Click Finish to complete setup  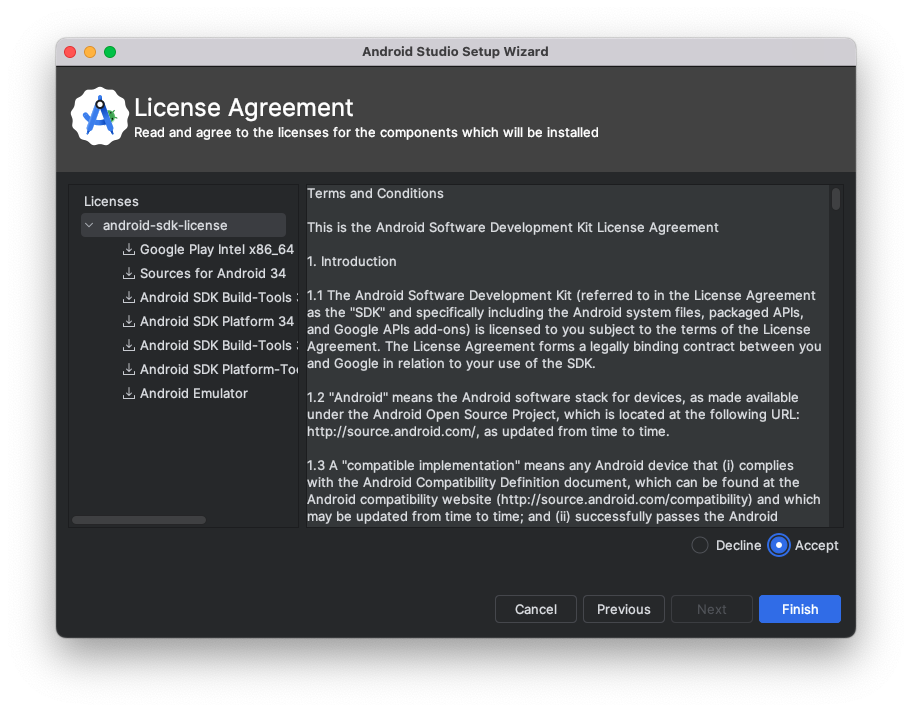tap(800, 609)
